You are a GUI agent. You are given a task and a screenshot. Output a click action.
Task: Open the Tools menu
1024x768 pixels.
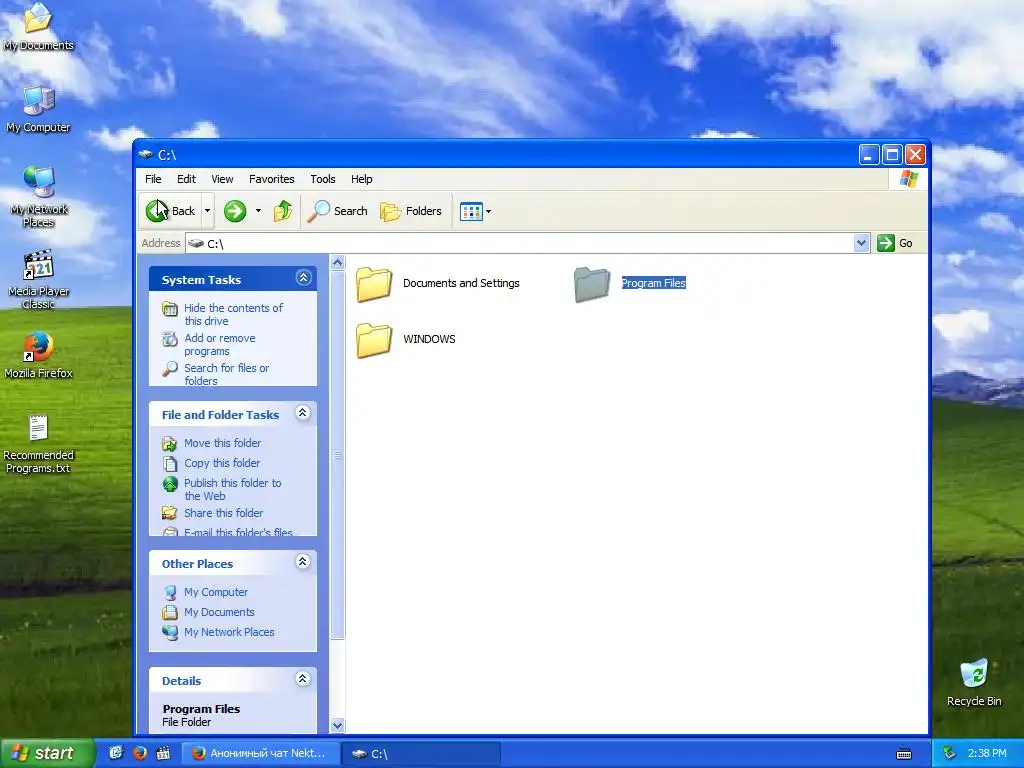tap(323, 179)
